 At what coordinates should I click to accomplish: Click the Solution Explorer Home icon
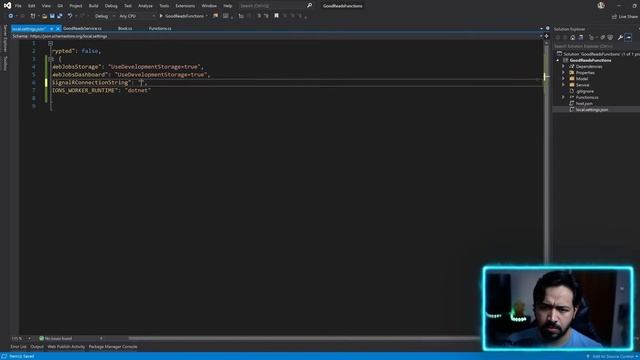click(573, 38)
